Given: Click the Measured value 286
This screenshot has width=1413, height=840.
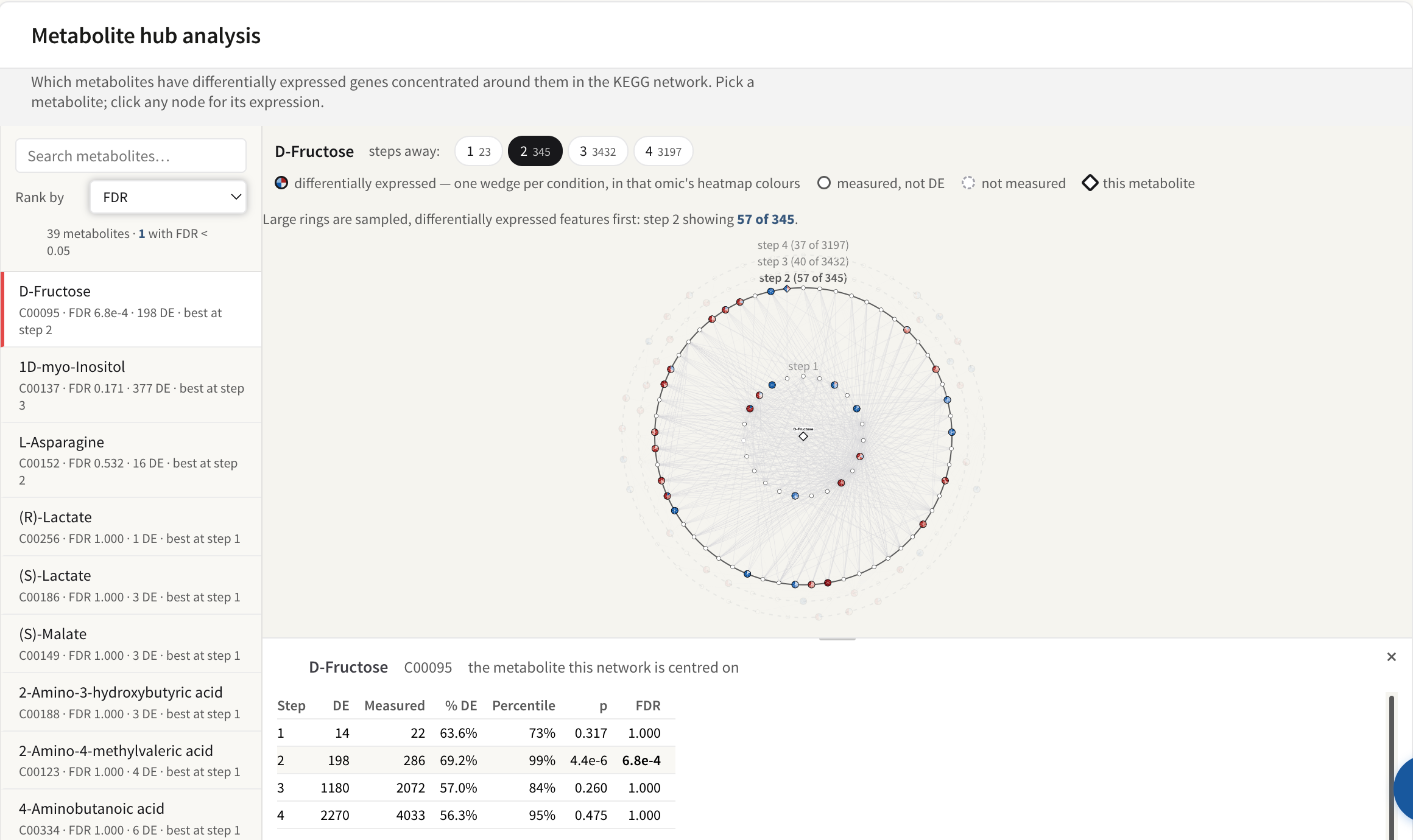Looking at the screenshot, I should coord(413,760).
